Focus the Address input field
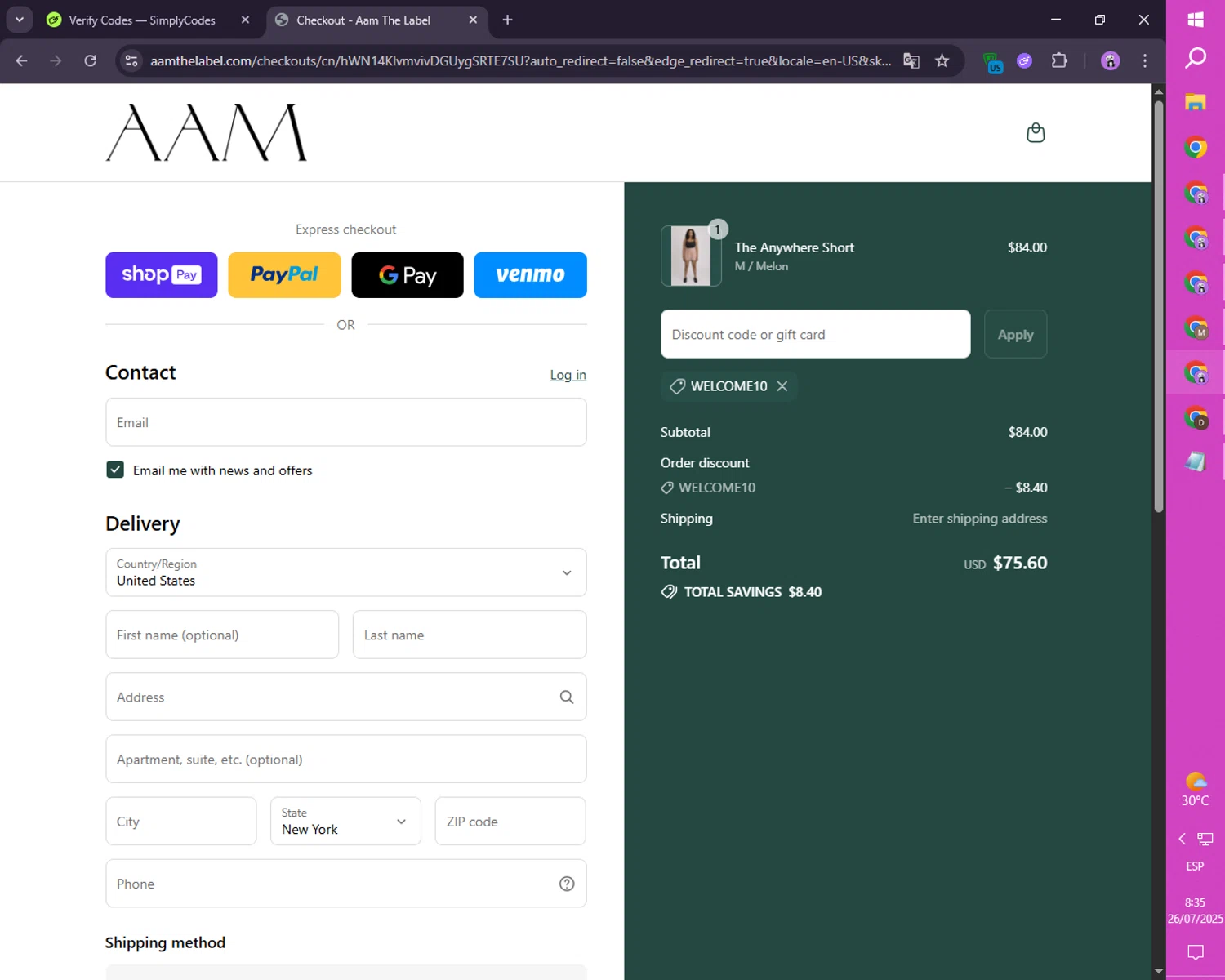The width and height of the screenshot is (1225, 980). [x=346, y=697]
